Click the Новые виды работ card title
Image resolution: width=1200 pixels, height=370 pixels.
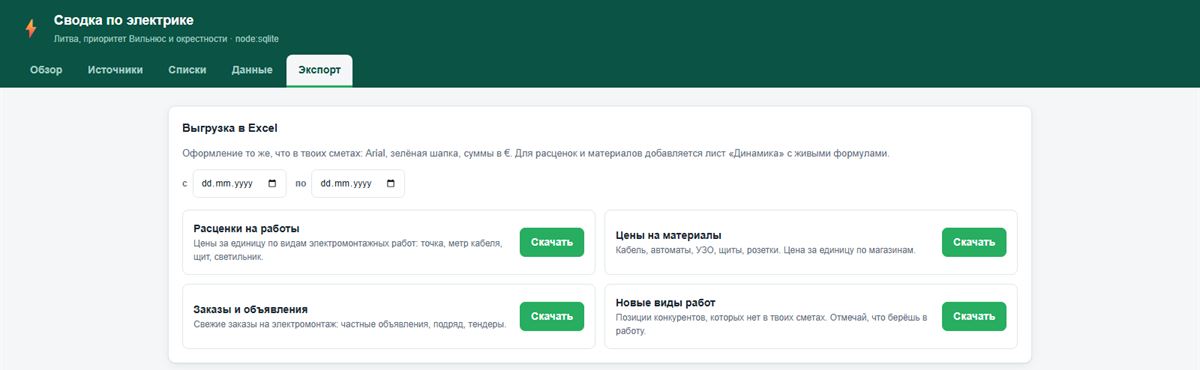point(666,302)
